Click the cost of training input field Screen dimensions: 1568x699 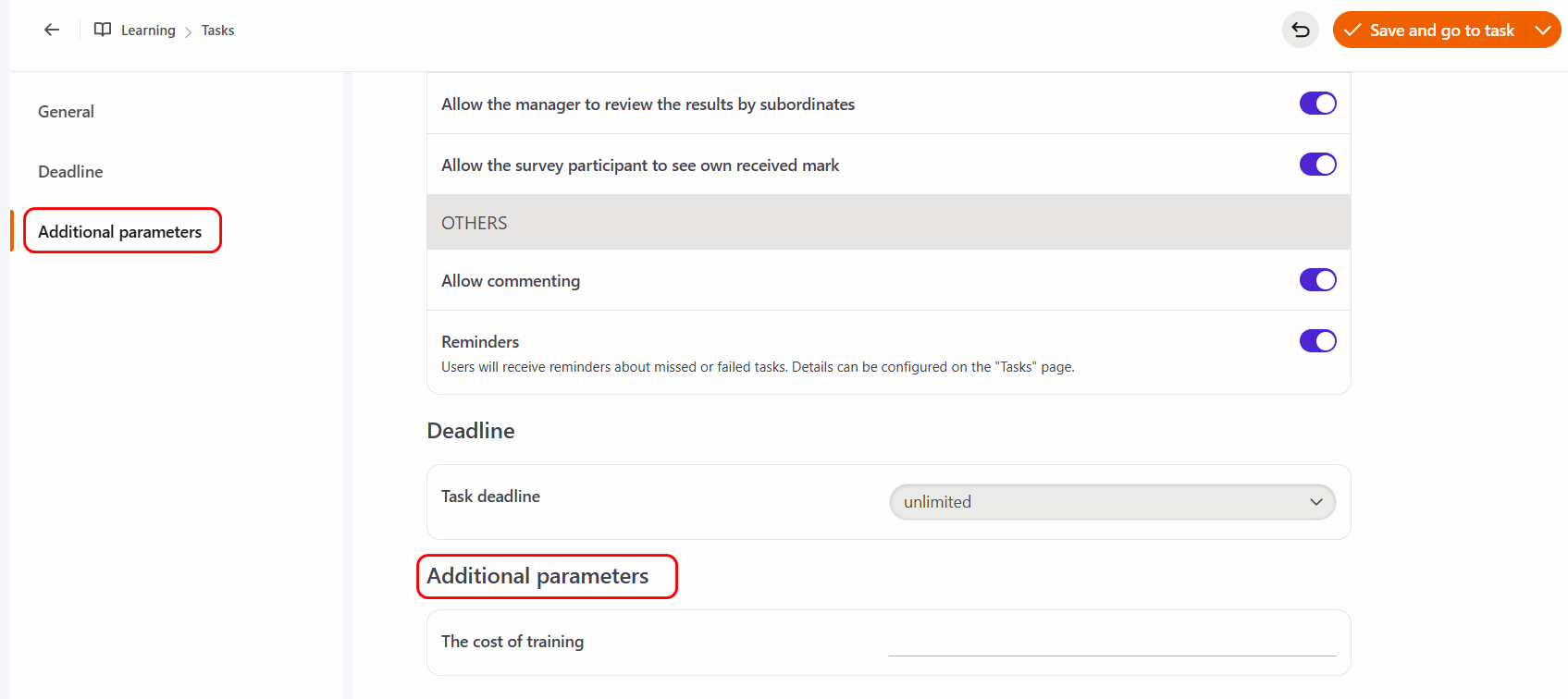pos(1112,643)
